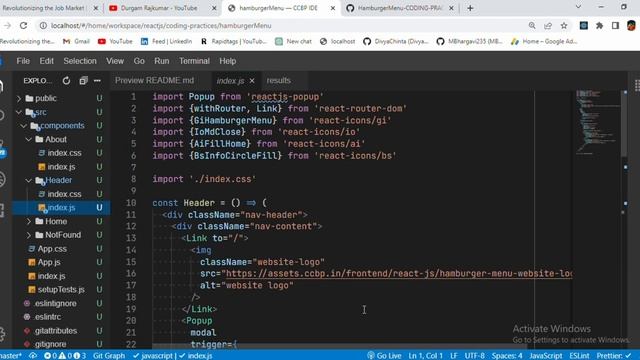Open the Selection menu
The height and width of the screenshot is (360, 640).
pyautogui.click(x=80, y=61)
